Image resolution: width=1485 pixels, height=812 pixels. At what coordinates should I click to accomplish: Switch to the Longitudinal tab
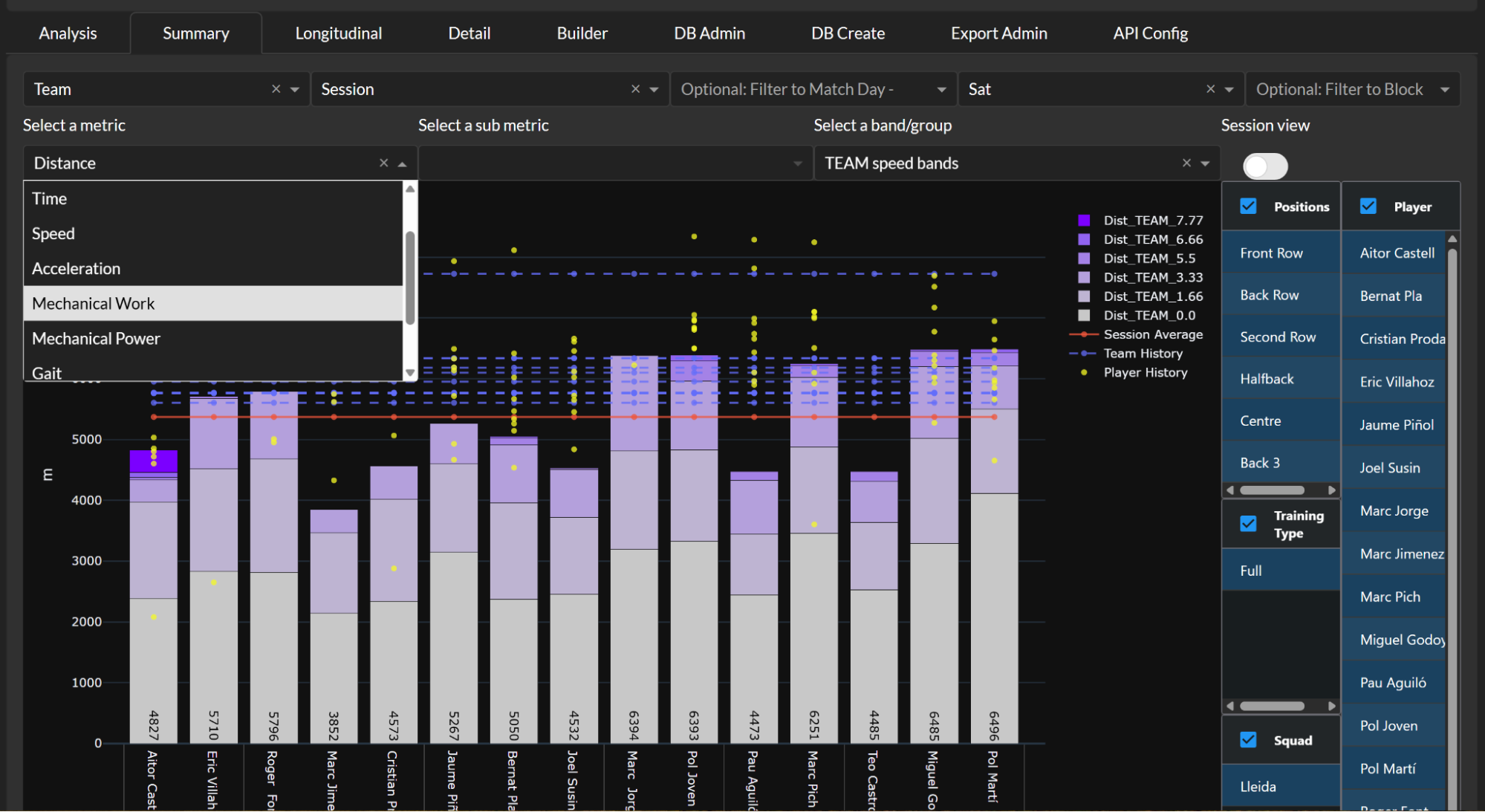click(339, 33)
